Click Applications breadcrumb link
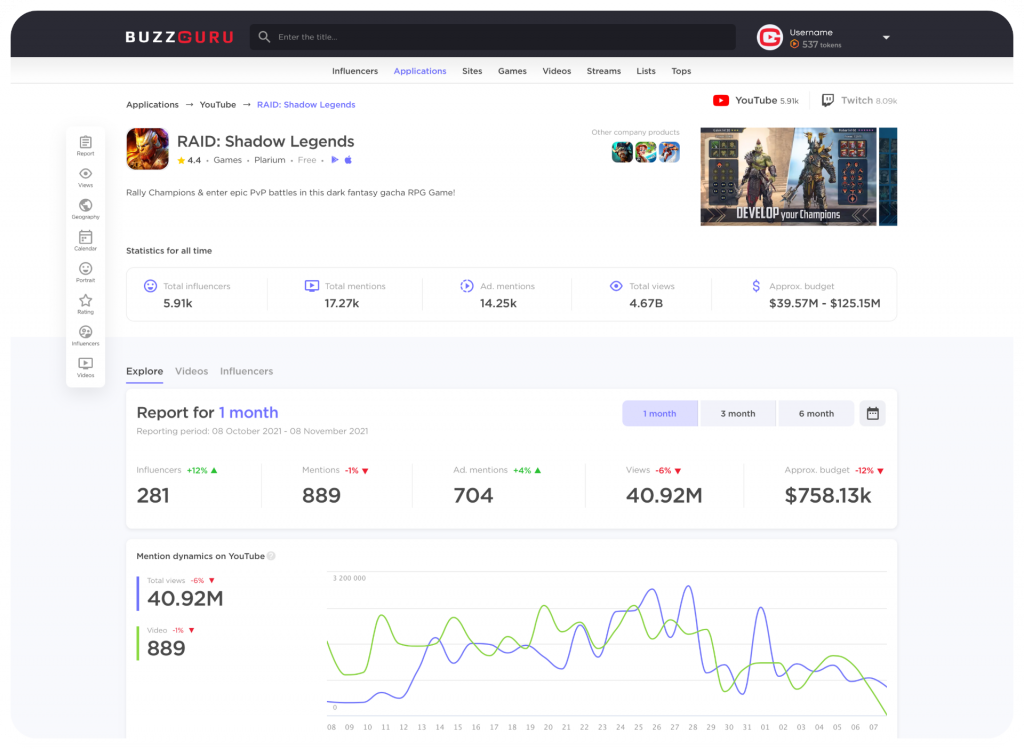 (x=152, y=104)
